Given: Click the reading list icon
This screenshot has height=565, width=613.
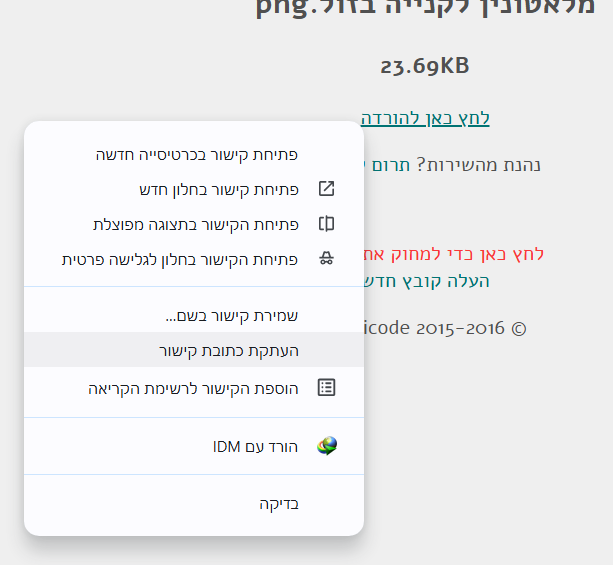Looking at the screenshot, I should pos(326,388).
